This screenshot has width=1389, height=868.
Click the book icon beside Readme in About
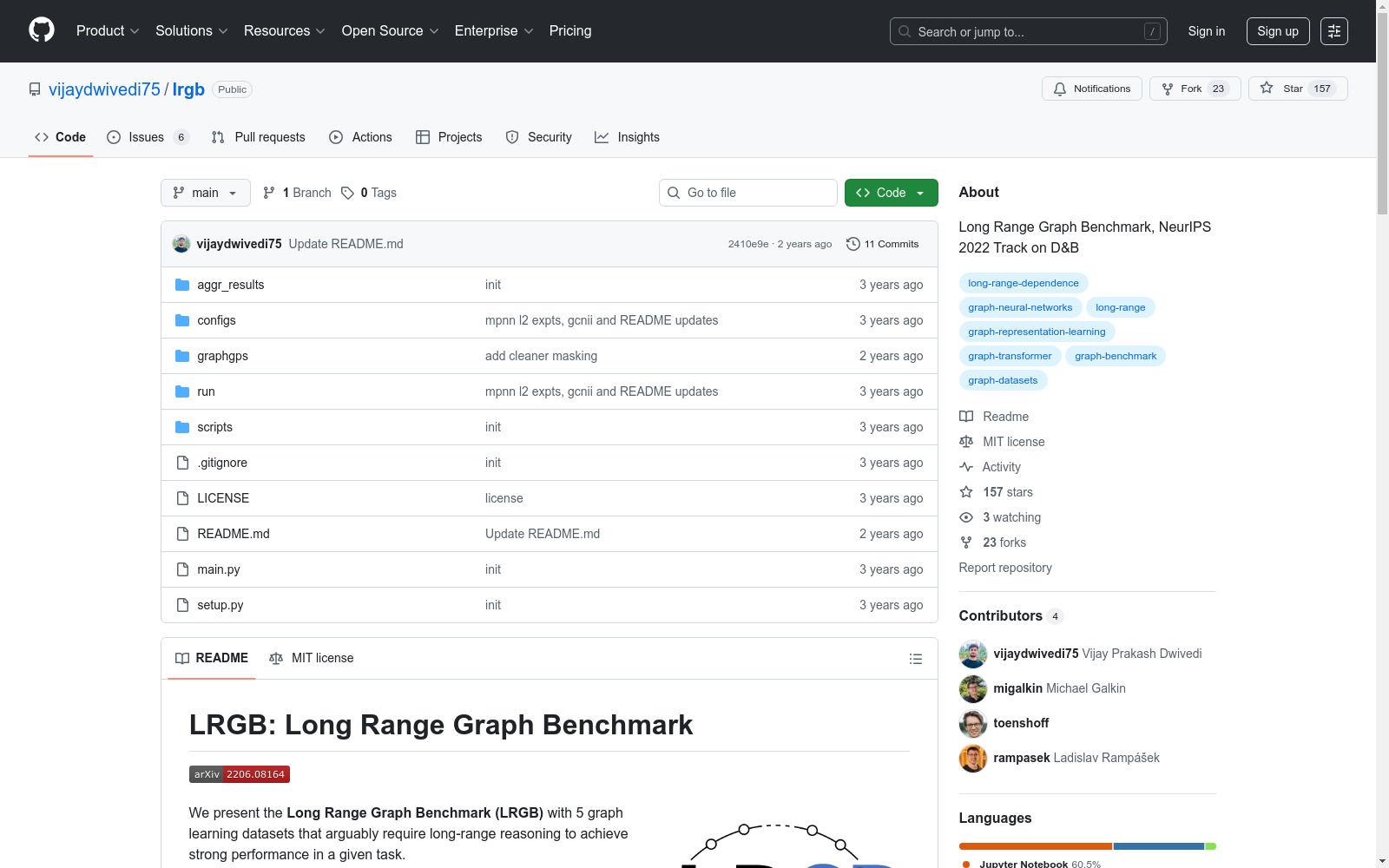[966, 417]
